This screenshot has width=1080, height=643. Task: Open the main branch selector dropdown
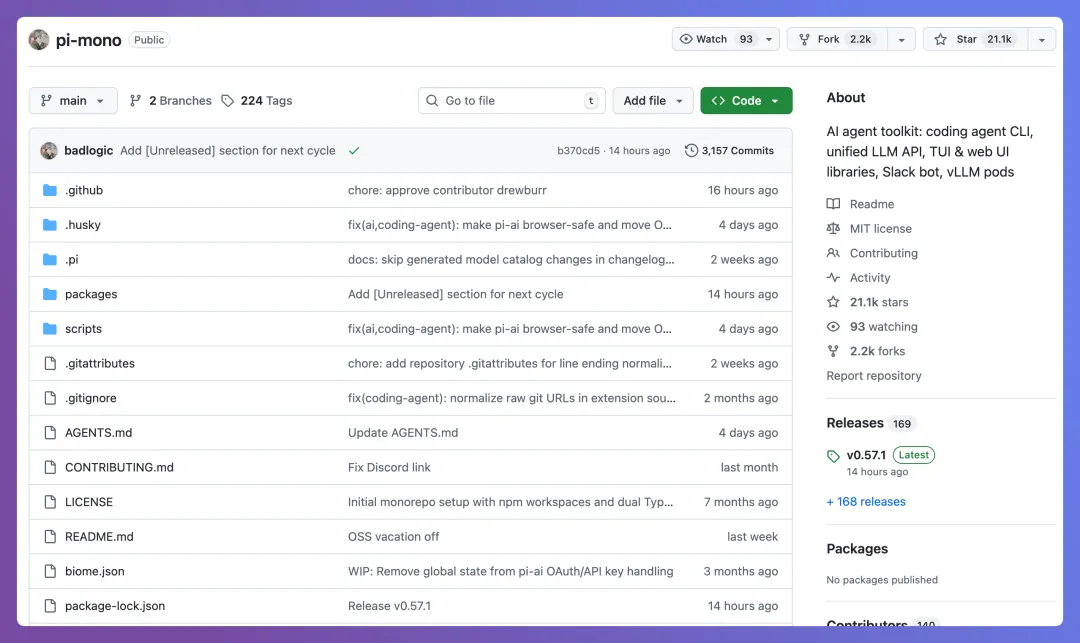point(73,101)
